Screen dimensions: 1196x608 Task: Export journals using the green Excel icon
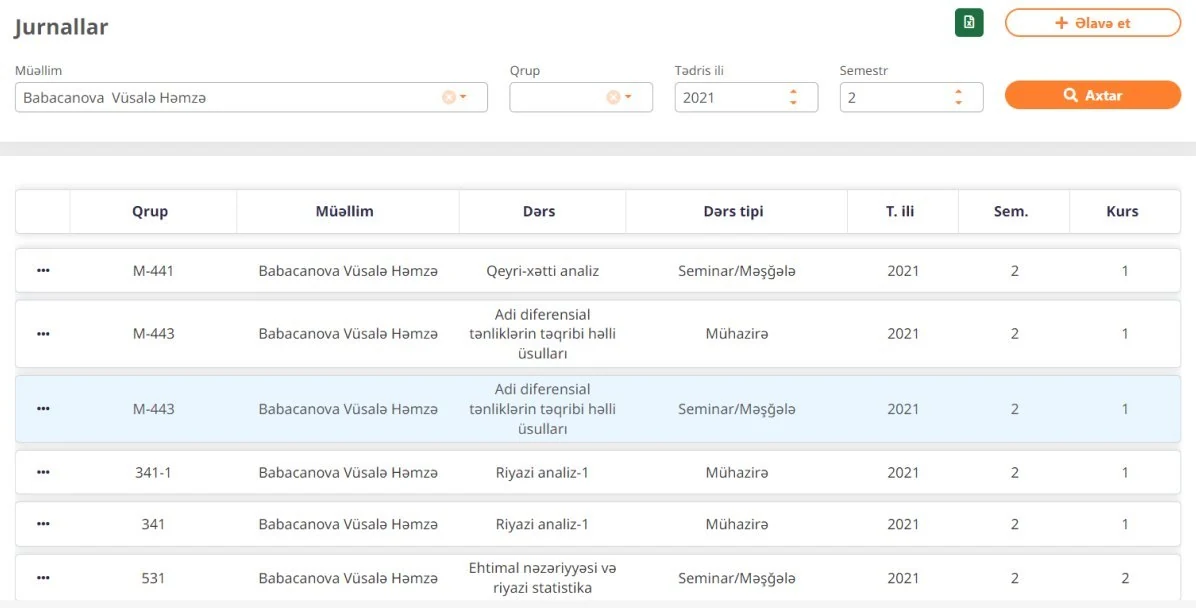click(x=969, y=22)
